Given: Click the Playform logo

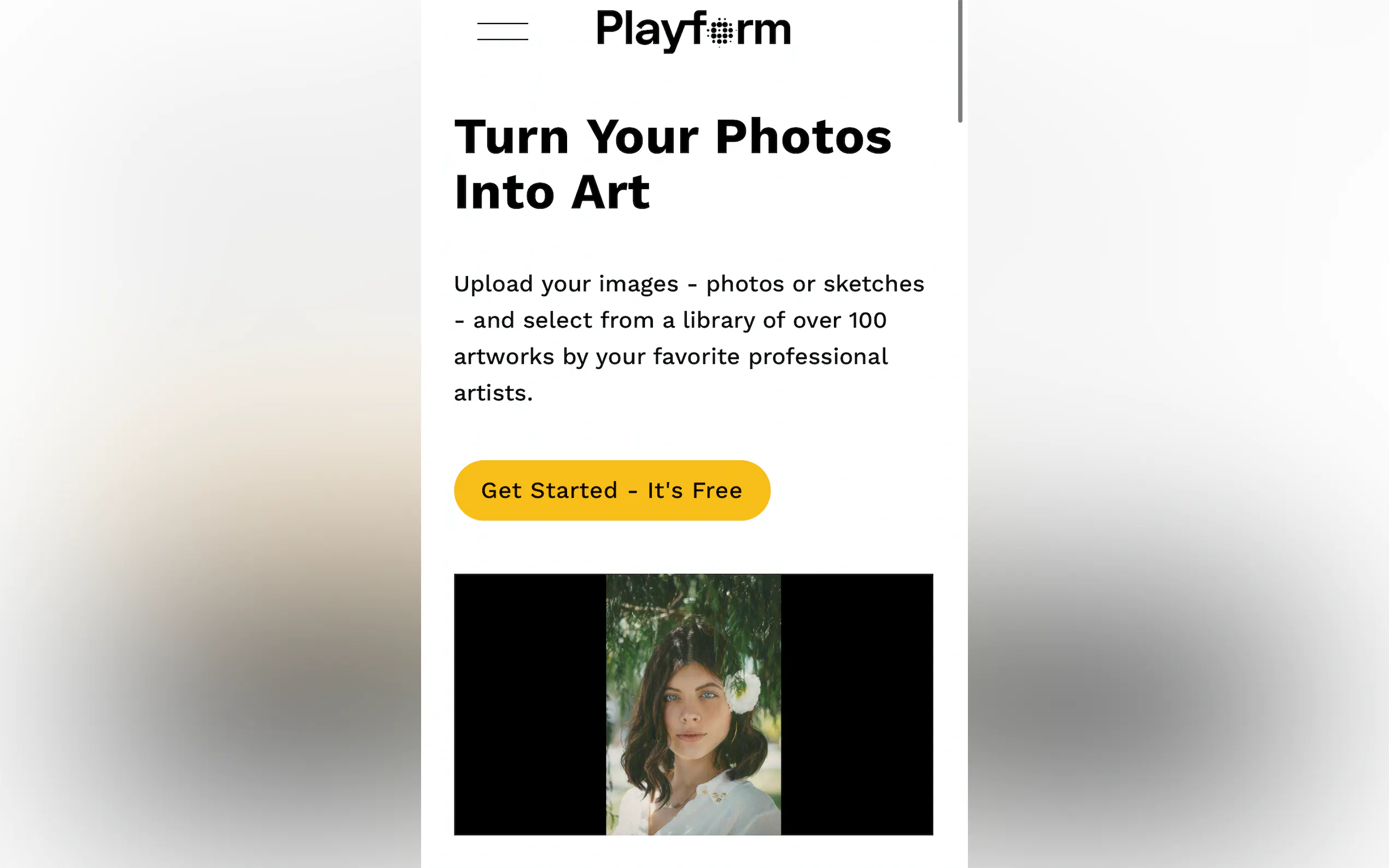Looking at the screenshot, I should coord(693,31).
